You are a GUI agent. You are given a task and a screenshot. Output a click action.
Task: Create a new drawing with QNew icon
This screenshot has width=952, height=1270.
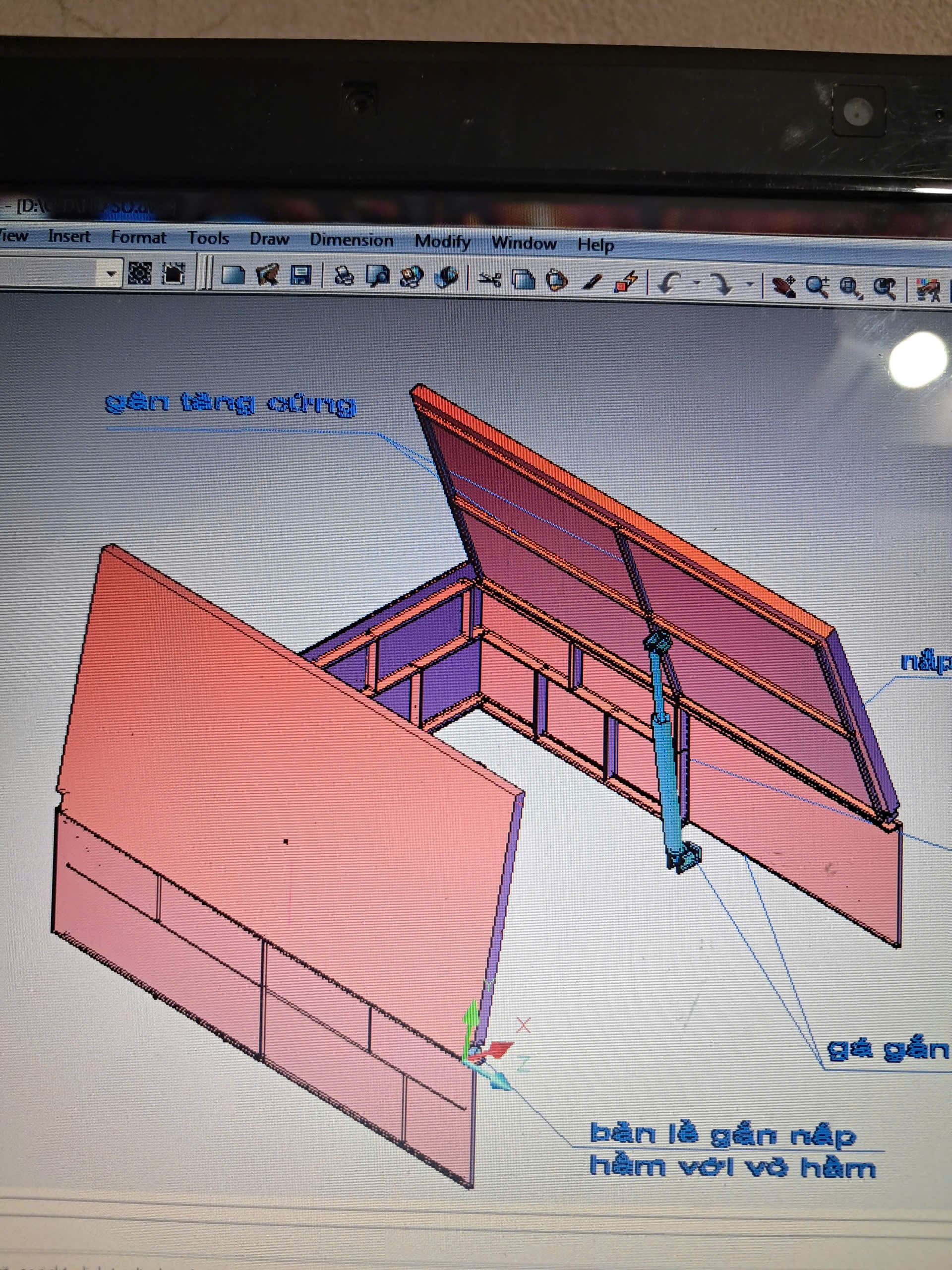tap(233, 276)
